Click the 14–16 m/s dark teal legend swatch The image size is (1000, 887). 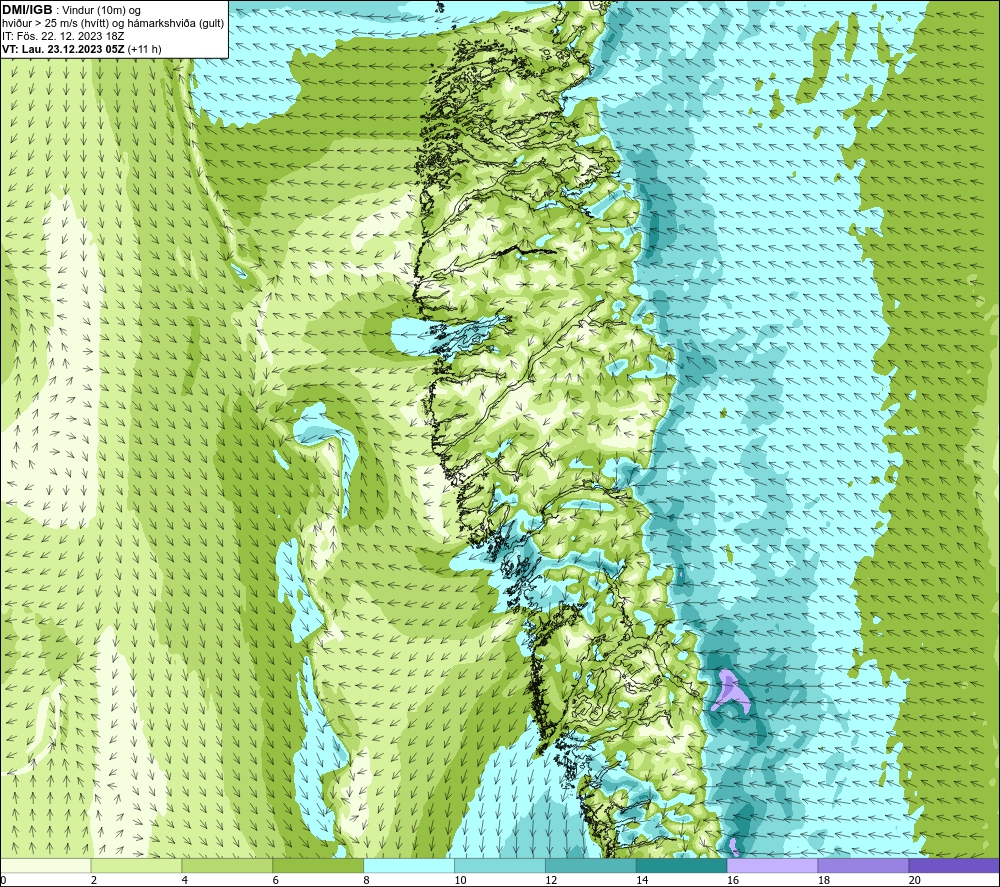coord(682,865)
